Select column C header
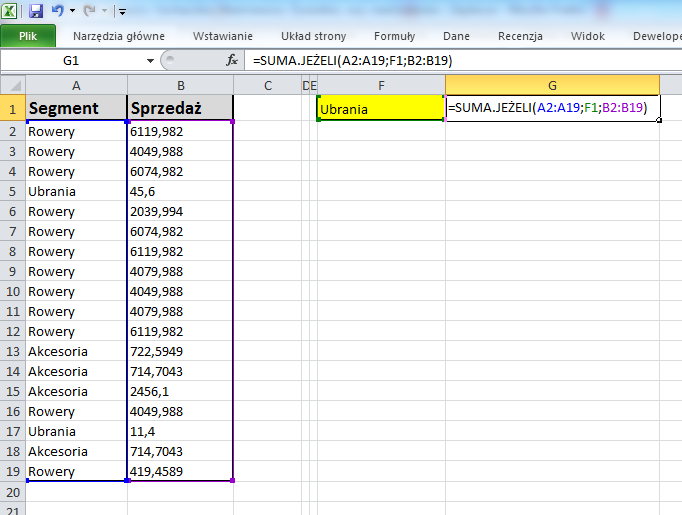This screenshot has height=515, width=682. pyautogui.click(x=267, y=86)
